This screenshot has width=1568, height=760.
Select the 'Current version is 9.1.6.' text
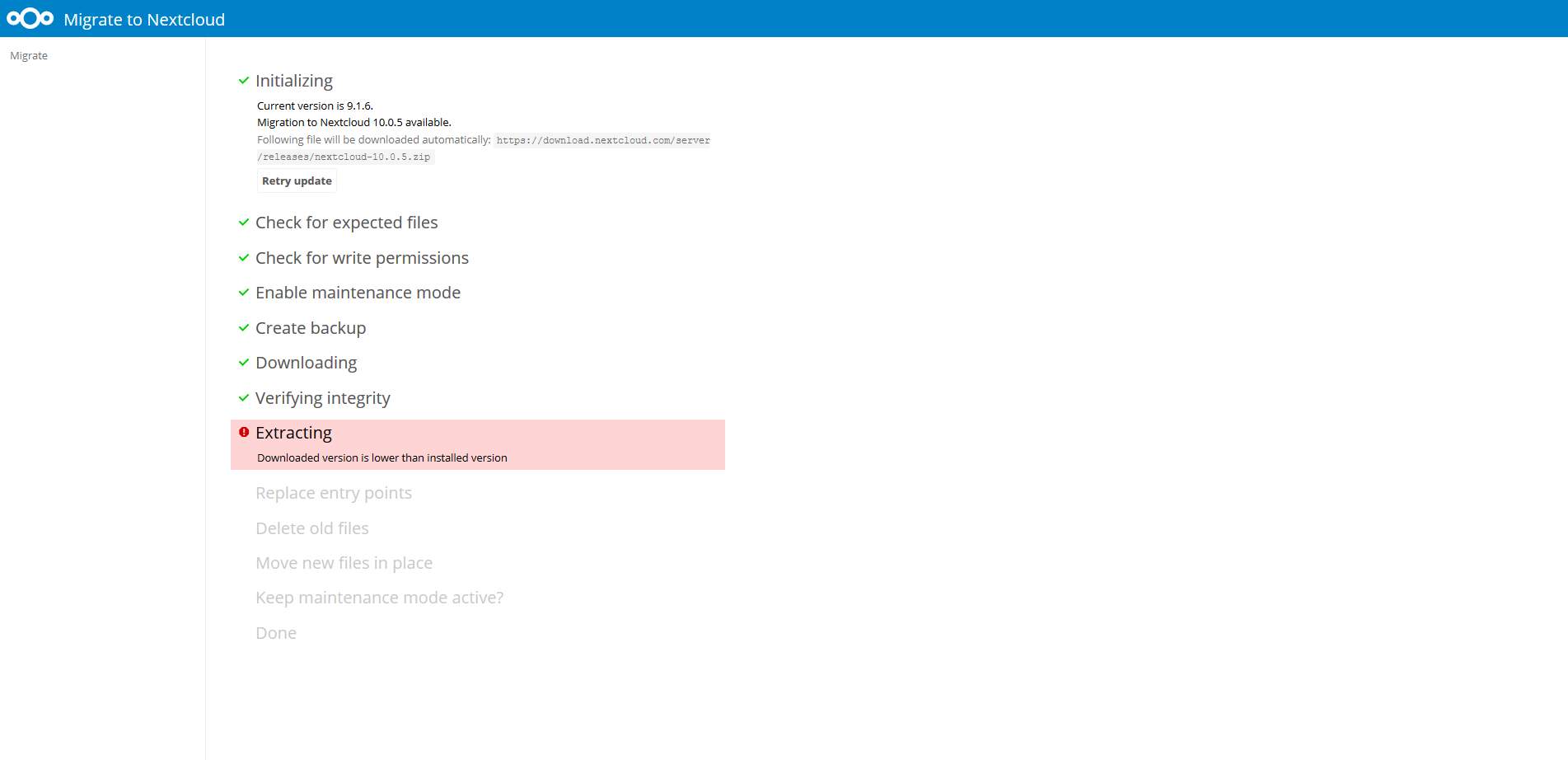315,106
